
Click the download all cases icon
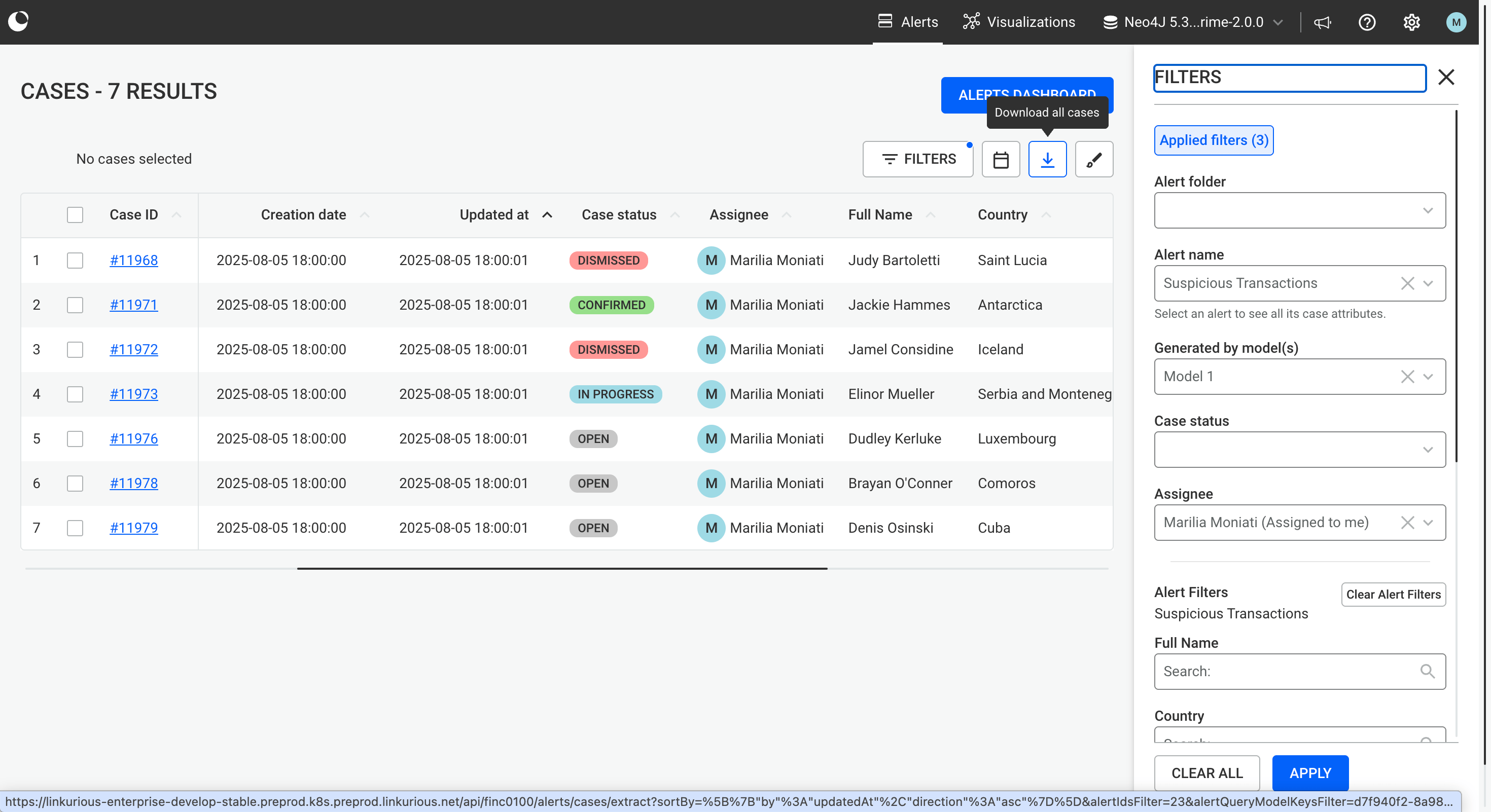[x=1047, y=159]
